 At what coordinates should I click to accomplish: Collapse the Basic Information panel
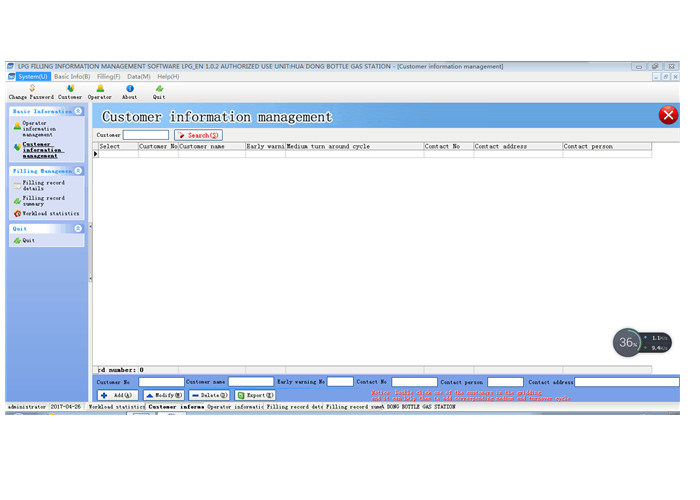(x=78, y=111)
